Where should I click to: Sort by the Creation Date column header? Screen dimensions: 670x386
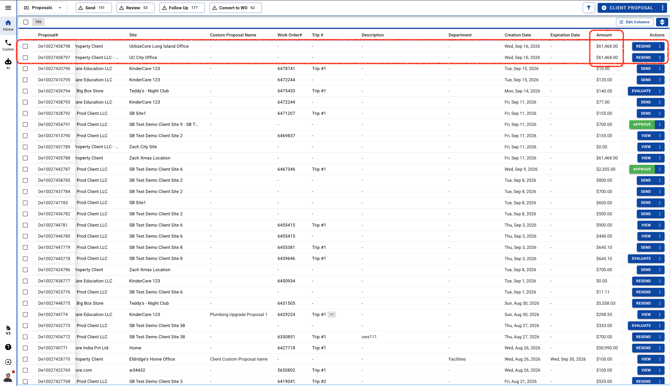pos(517,35)
